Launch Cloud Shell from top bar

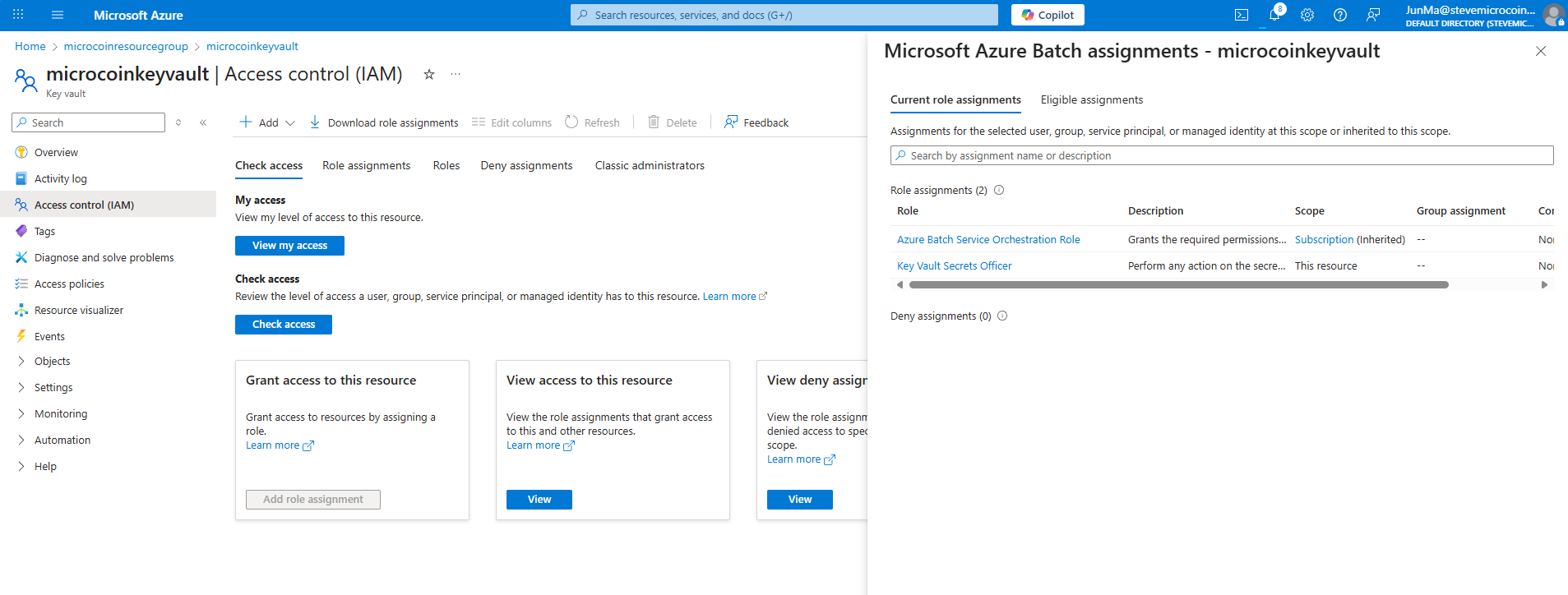pyautogui.click(x=1242, y=15)
